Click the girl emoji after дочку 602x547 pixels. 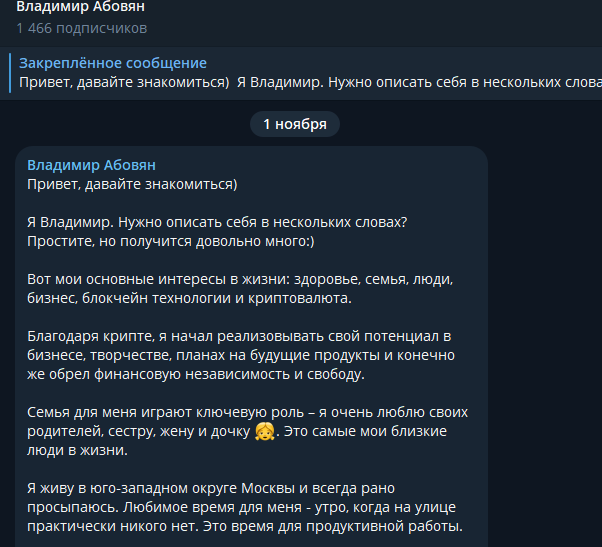click(x=265, y=431)
